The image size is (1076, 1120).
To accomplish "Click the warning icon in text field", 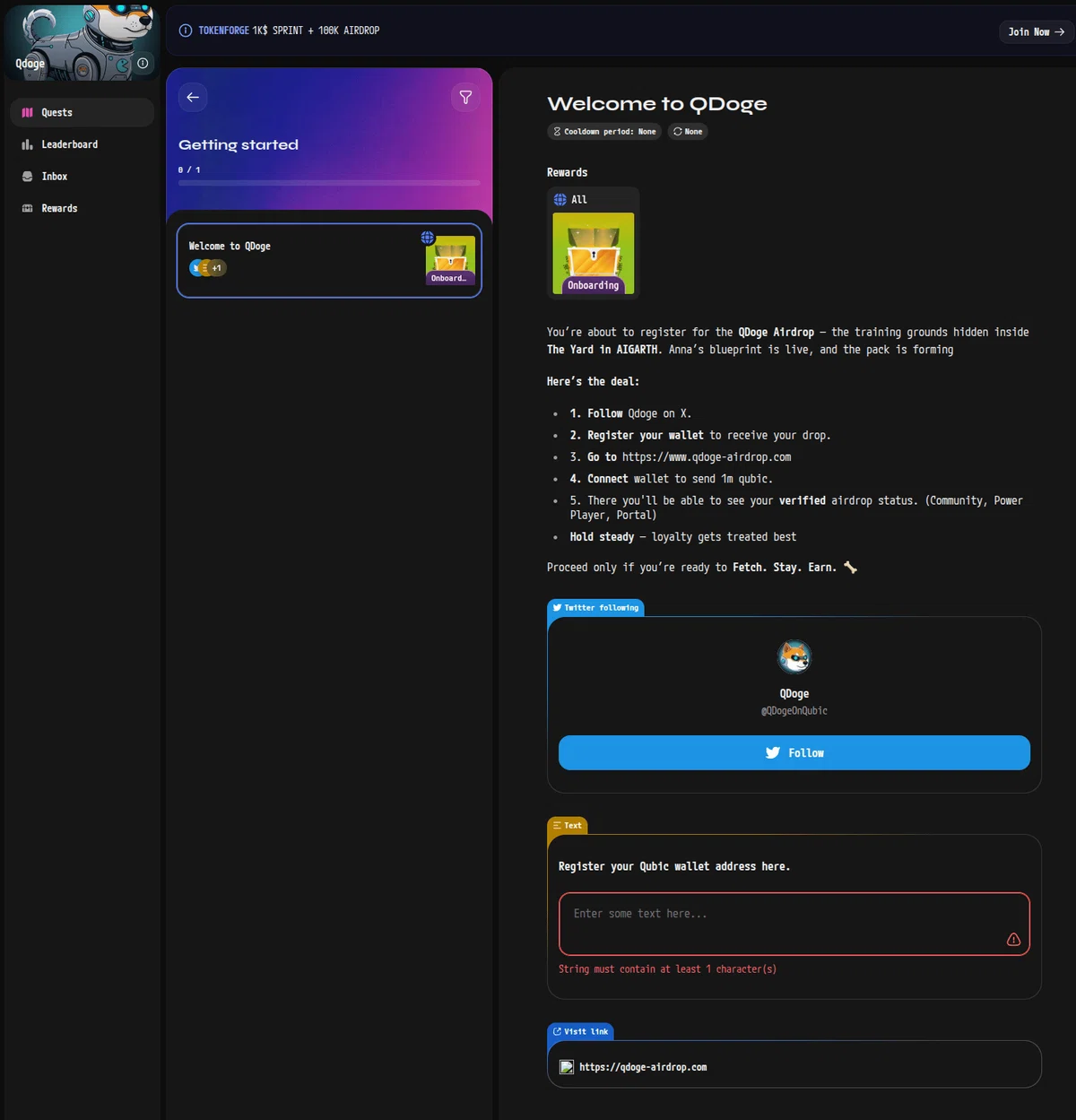I will [x=1013, y=940].
